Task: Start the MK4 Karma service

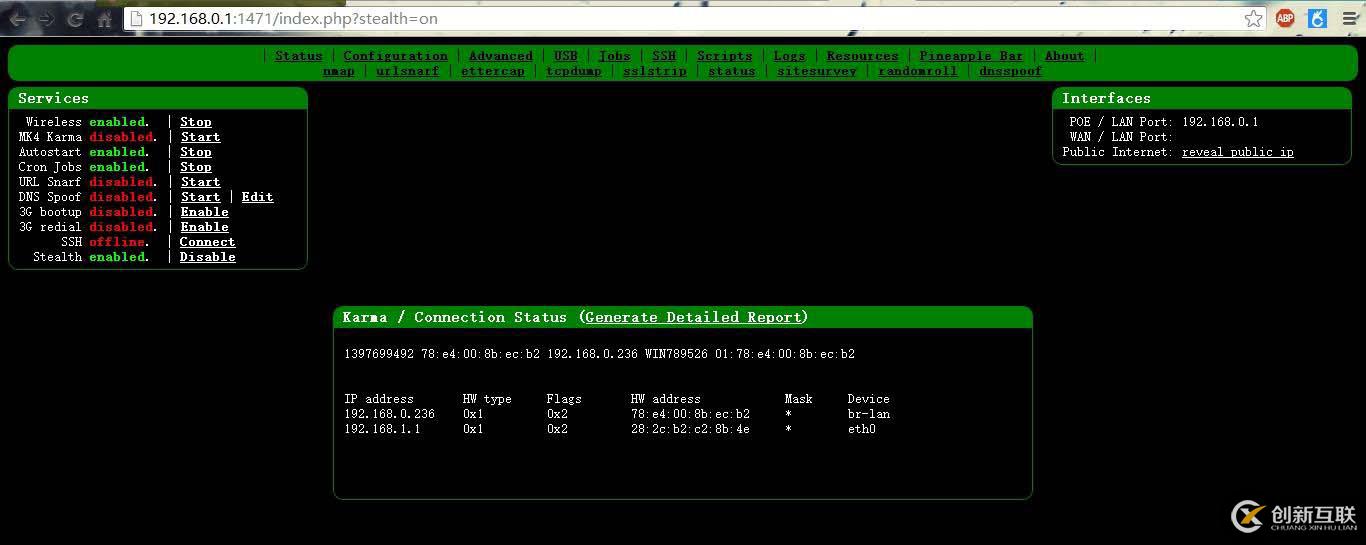Action: 201,137
